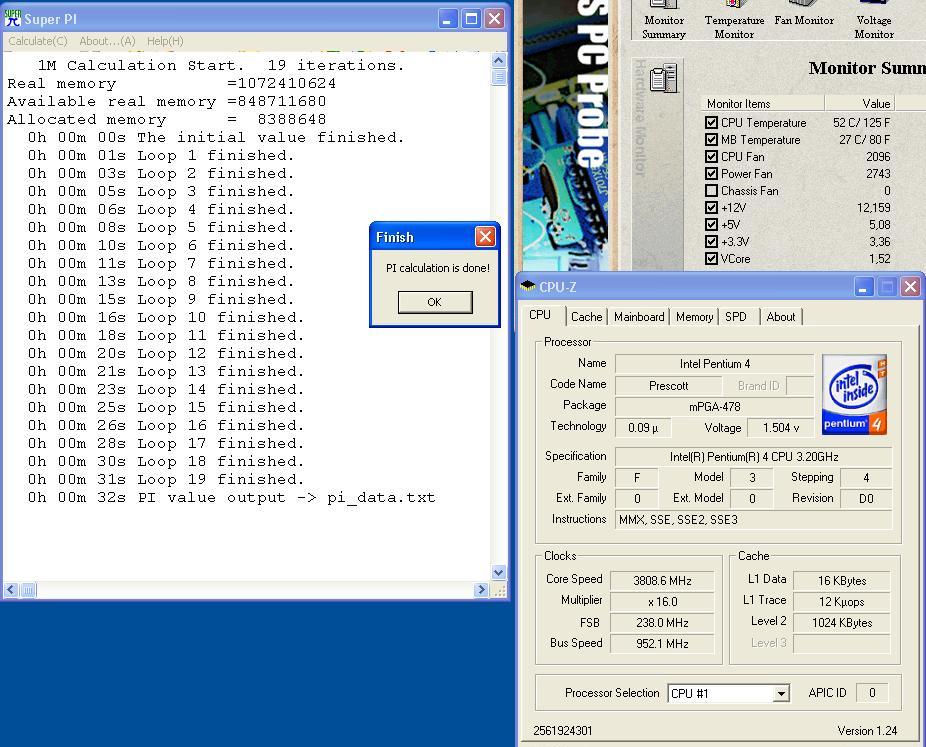Click the Intel Inside Pentium 4 logo
This screenshot has height=747, width=926.
click(854, 394)
